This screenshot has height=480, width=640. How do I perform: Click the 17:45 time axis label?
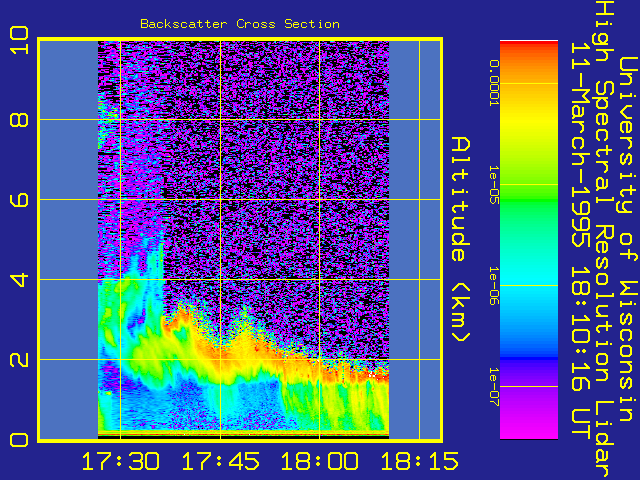click(x=220, y=461)
